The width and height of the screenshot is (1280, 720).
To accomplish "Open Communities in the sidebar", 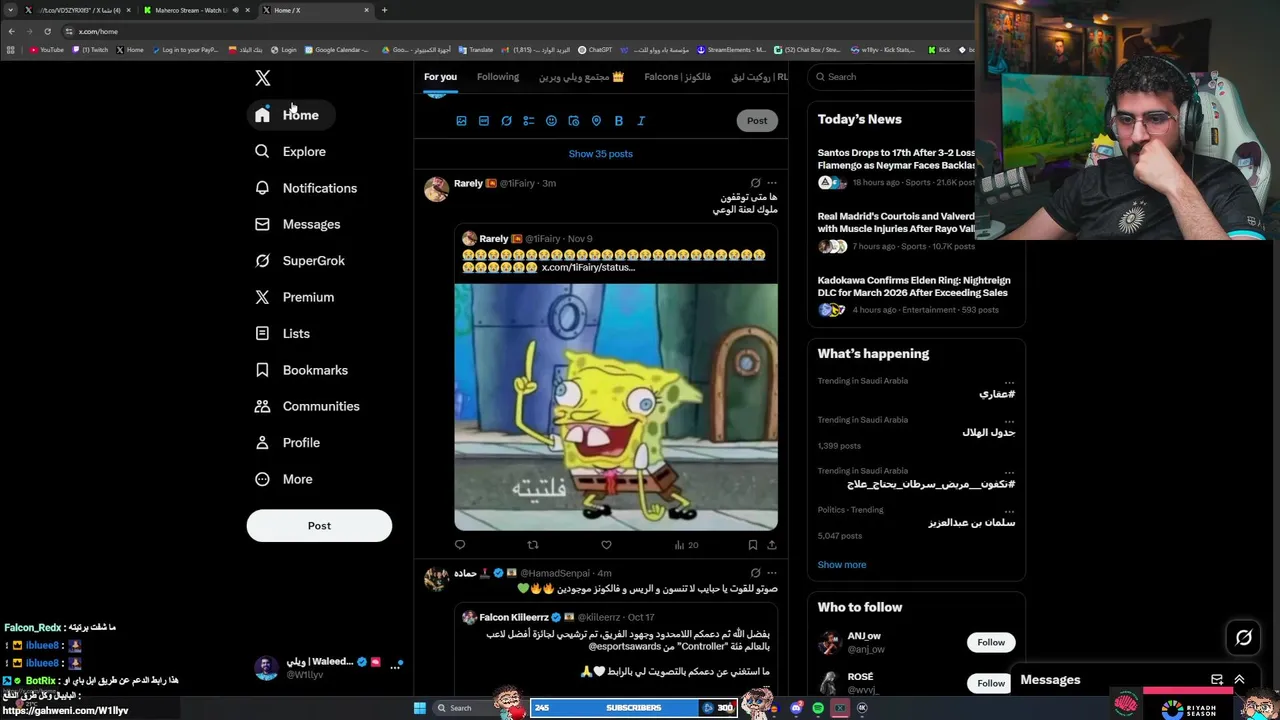I will click(x=308, y=406).
